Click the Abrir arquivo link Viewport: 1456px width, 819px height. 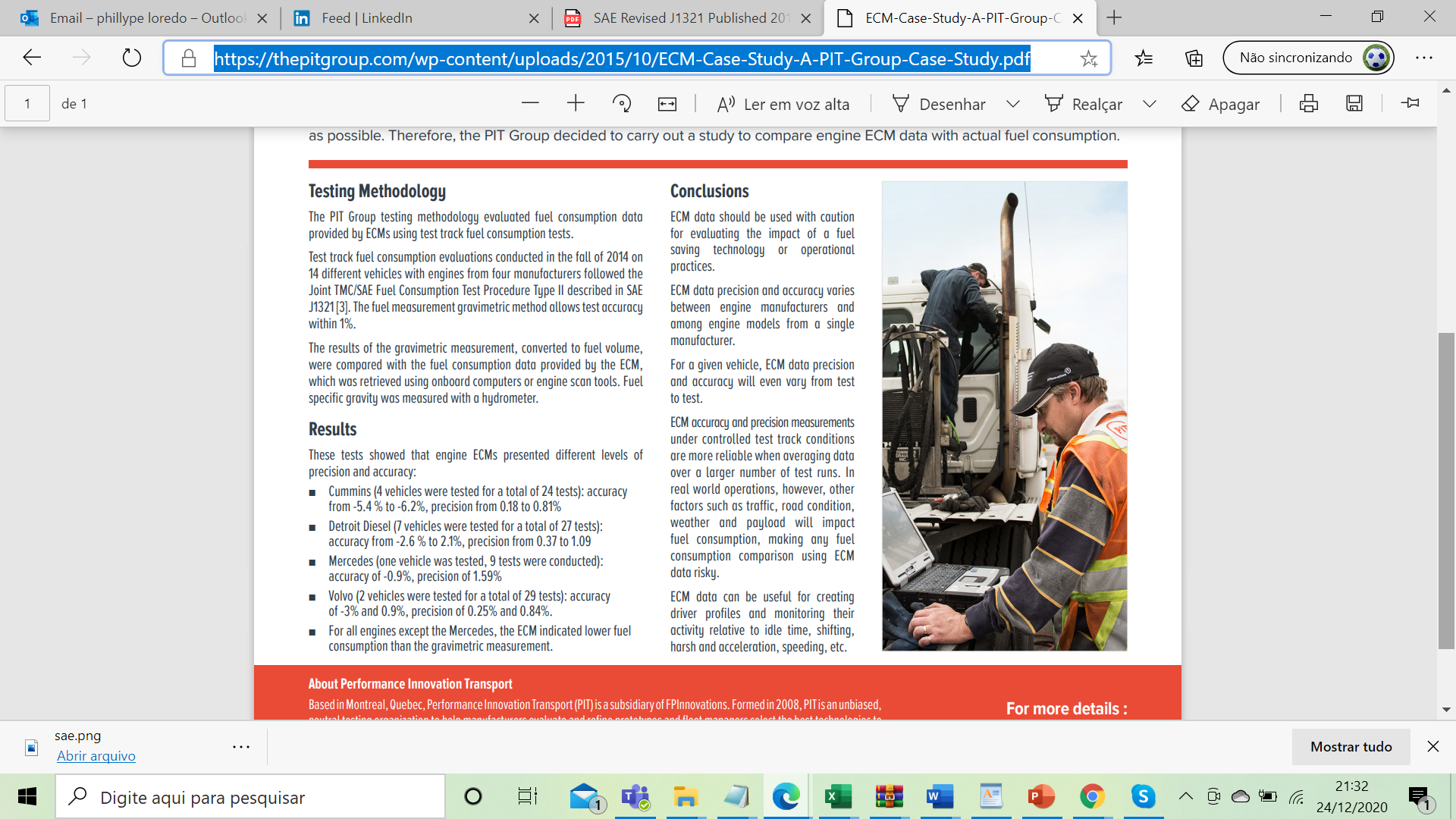[x=96, y=756]
